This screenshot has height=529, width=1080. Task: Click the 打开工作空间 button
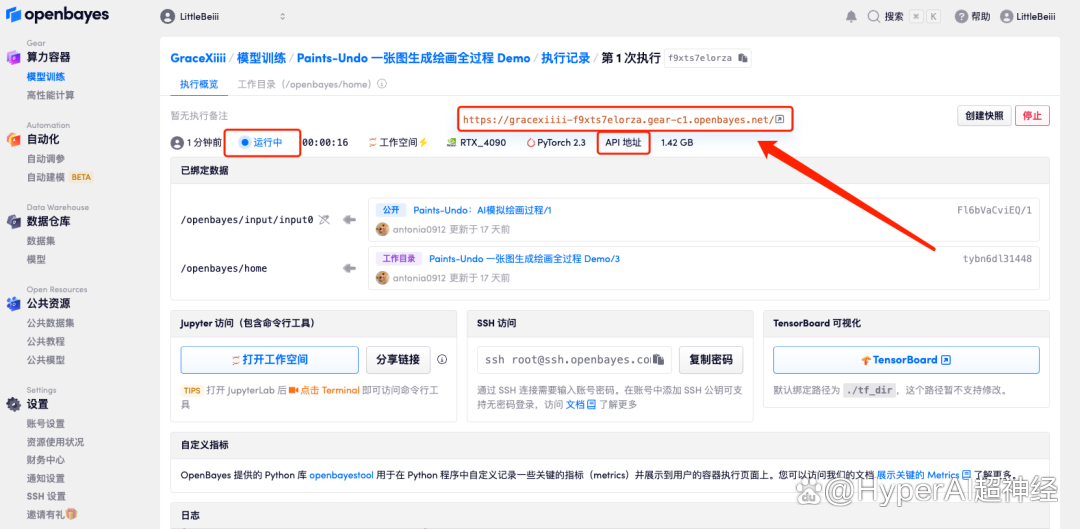[x=269, y=360]
